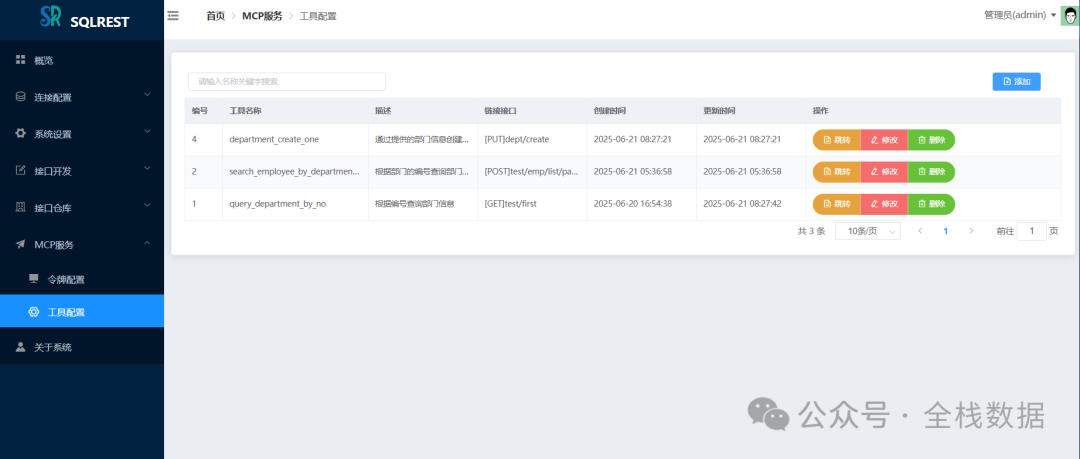Click the SQLREST logo icon
This screenshot has height=459, width=1080.
pyautogui.click(x=51, y=17)
